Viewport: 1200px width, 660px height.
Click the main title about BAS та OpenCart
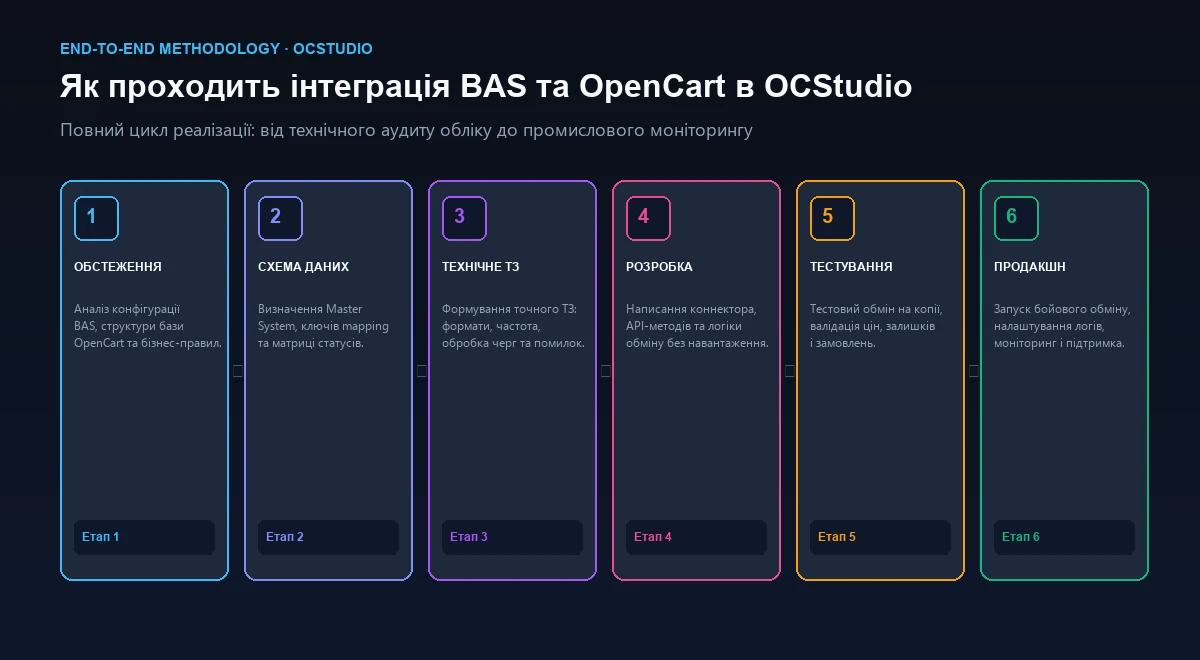(486, 86)
